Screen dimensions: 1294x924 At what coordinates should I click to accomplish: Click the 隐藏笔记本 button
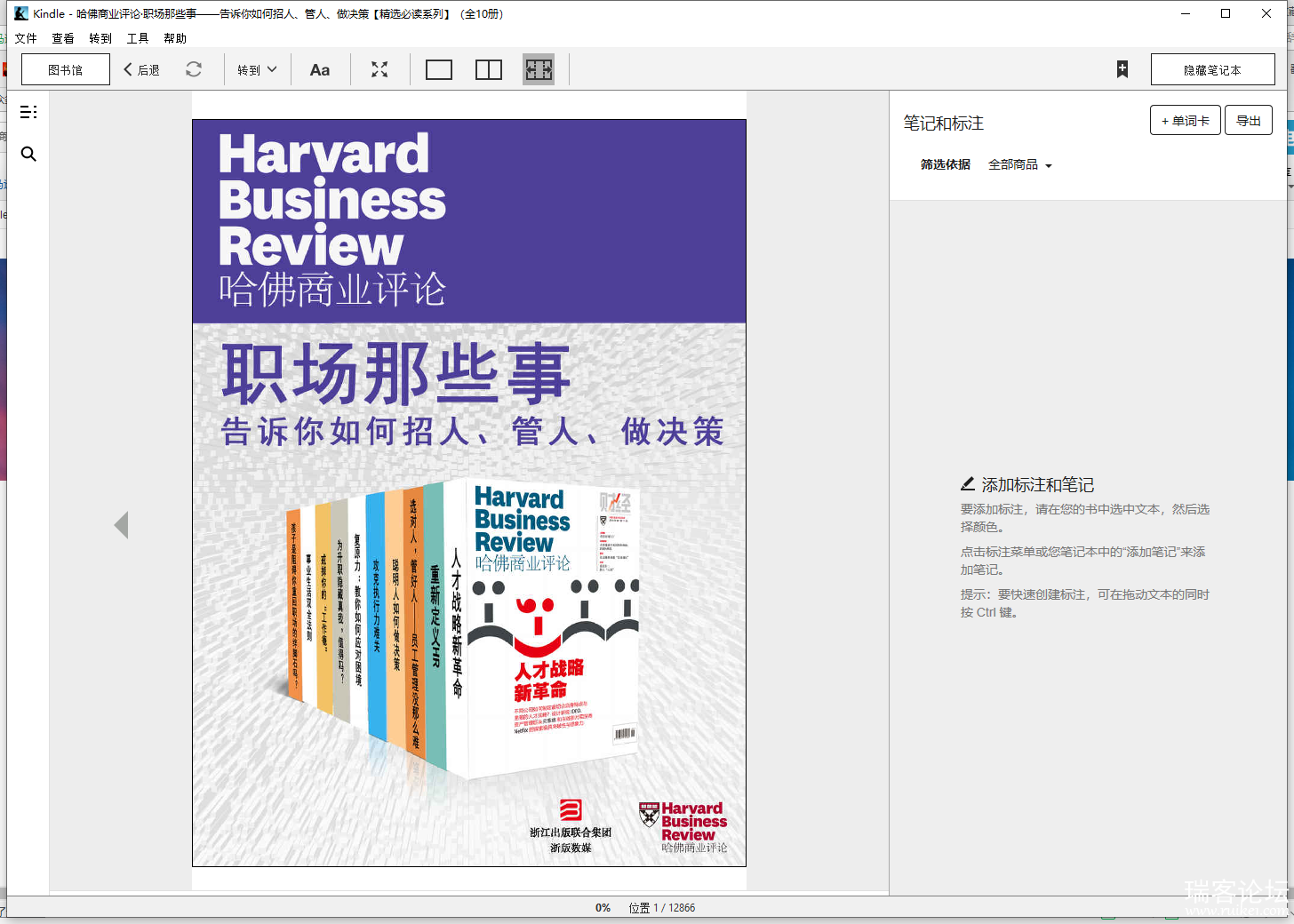[1212, 69]
